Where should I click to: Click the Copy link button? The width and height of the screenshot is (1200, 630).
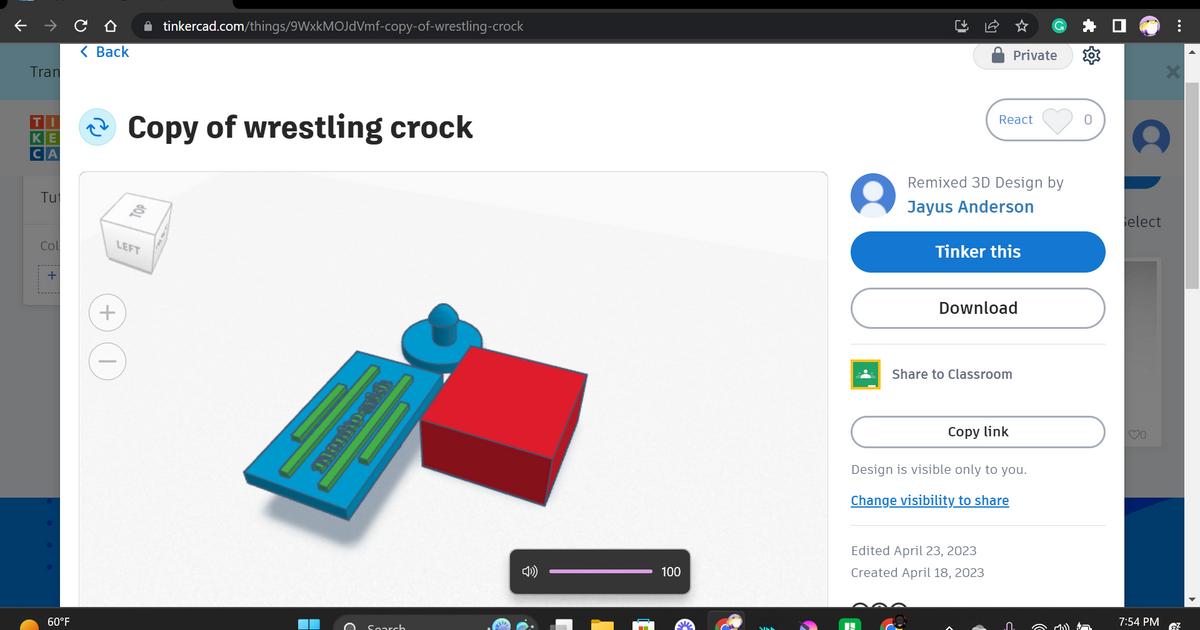pyautogui.click(x=977, y=432)
